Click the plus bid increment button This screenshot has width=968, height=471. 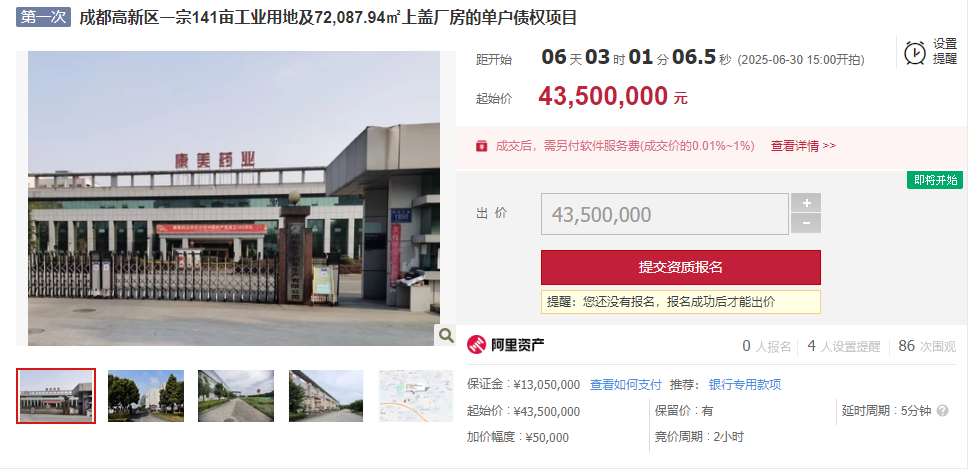pyautogui.click(x=806, y=202)
